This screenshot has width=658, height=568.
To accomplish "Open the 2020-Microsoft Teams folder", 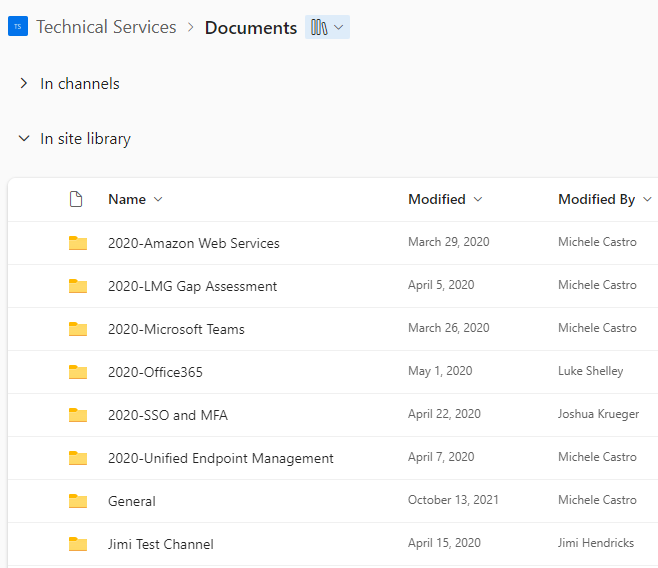I will (176, 329).
